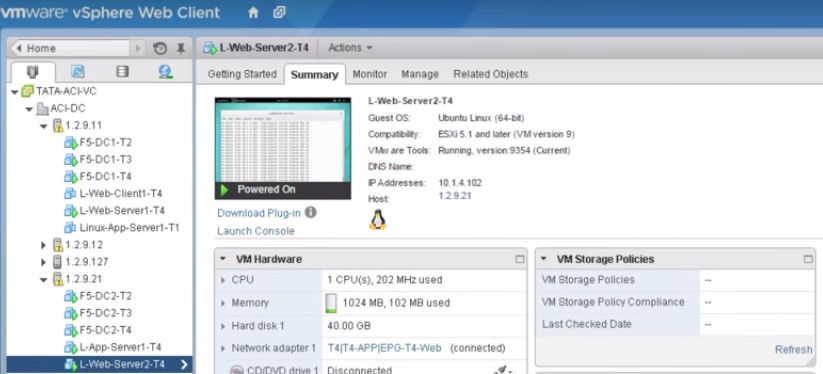Select F5-DC1-T3 in the tree
823x374 pixels.
[x=105, y=159]
